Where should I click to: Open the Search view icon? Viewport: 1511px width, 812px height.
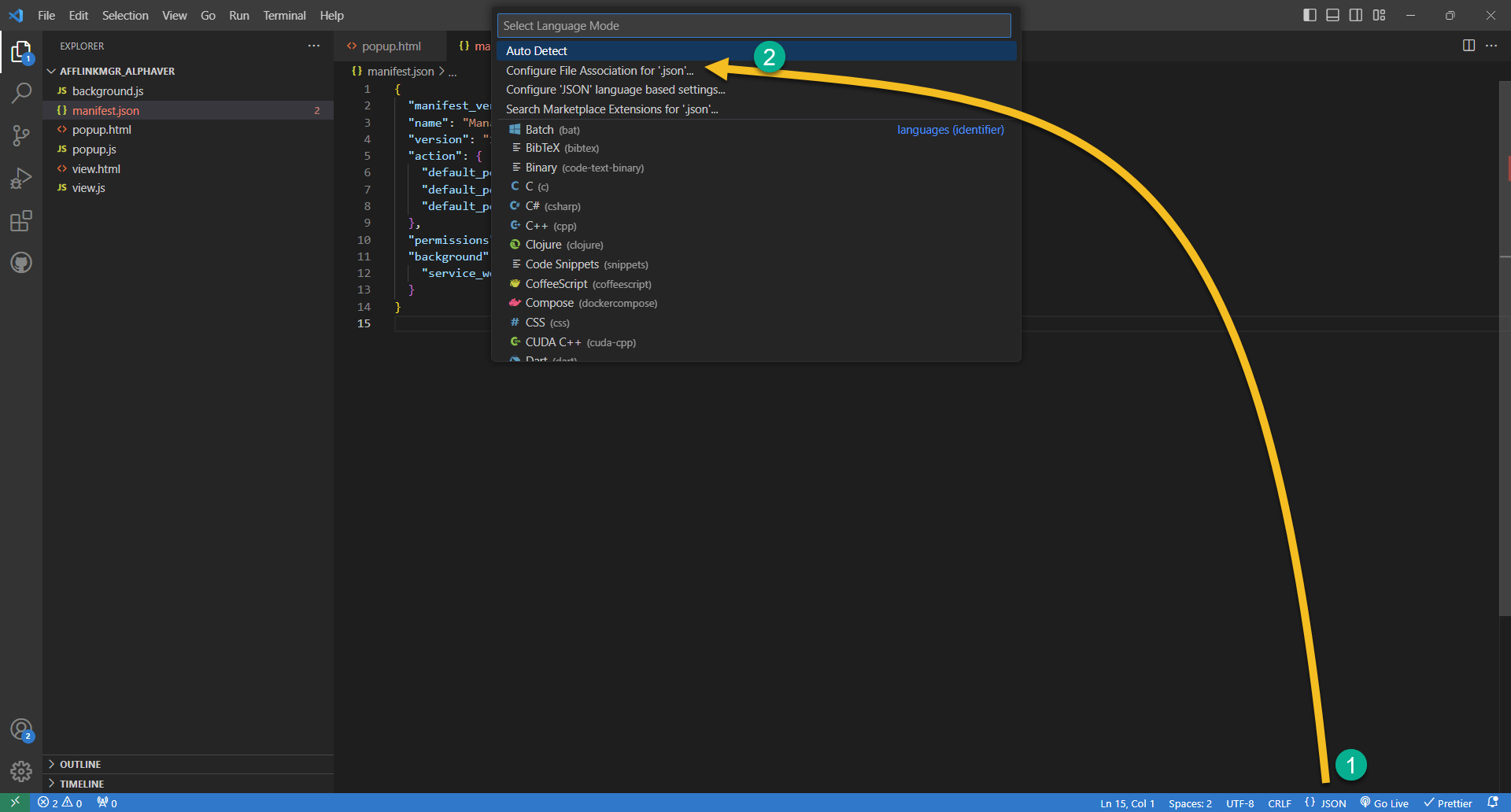21,94
